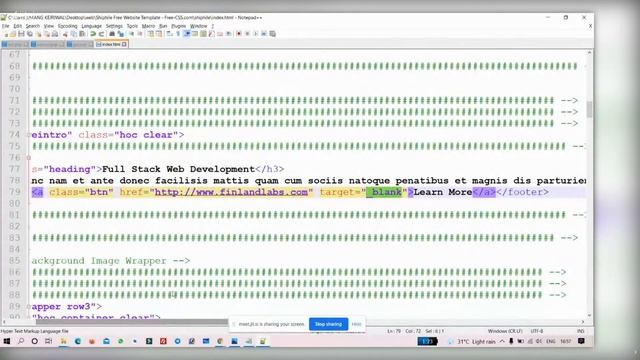The width and height of the screenshot is (640, 360).
Task: Open the Search menu
Action: (x=33, y=26)
